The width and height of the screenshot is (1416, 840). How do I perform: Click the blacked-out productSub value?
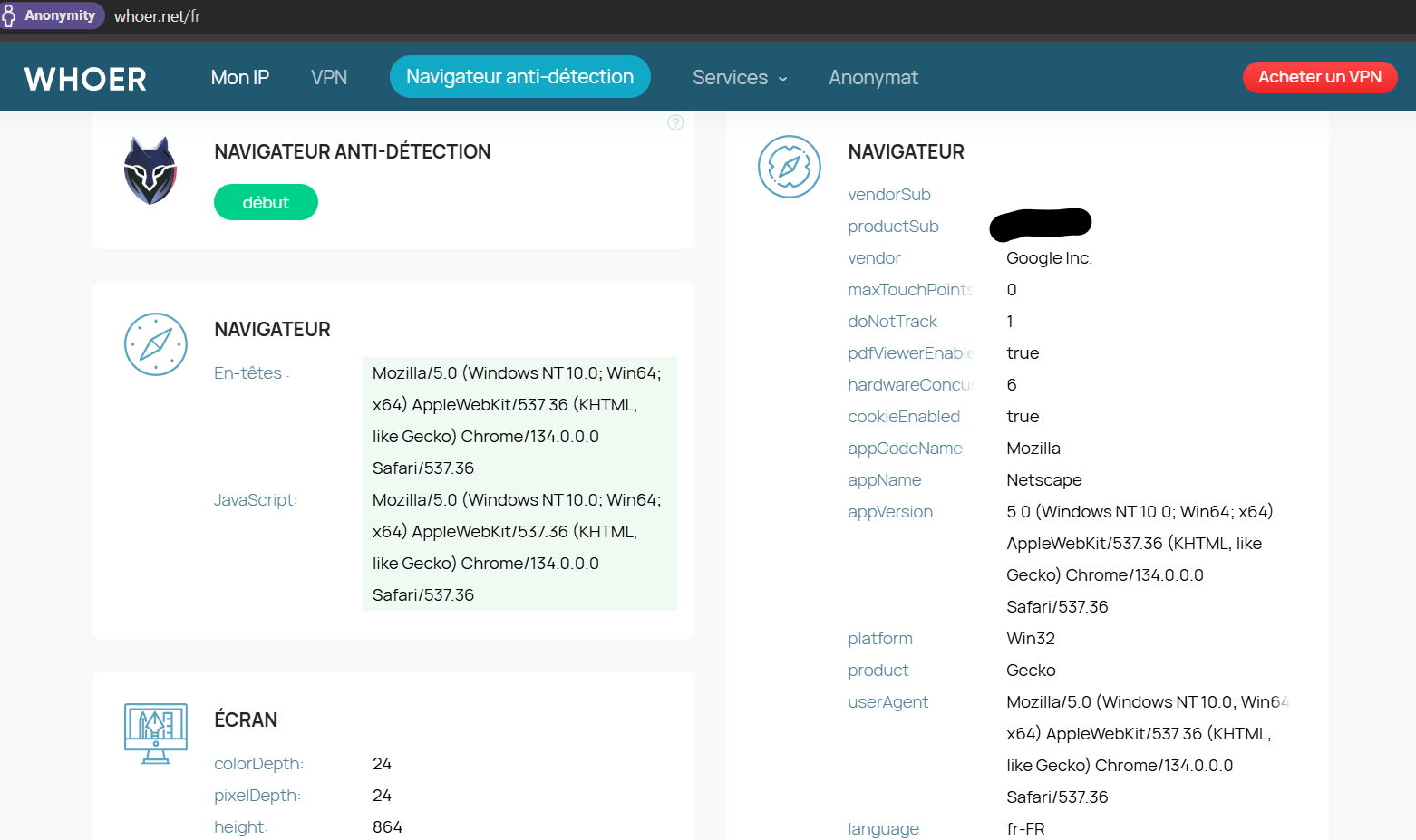tap(1040, 225)
